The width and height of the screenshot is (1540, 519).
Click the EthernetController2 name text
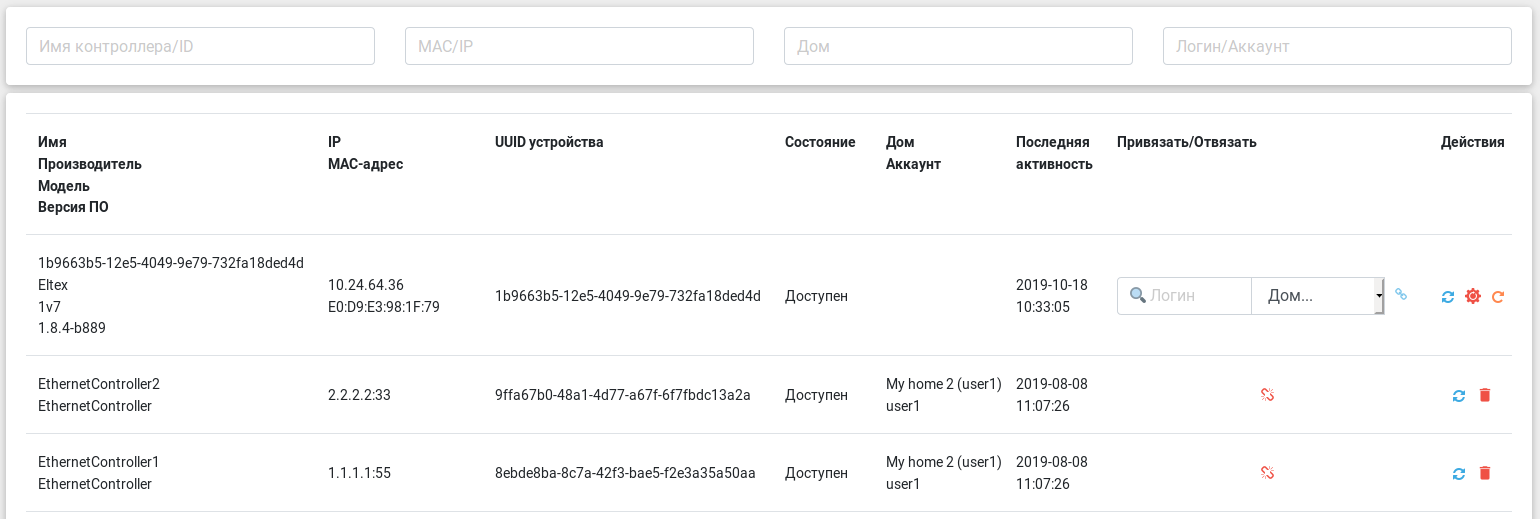(x=99, y=384)
